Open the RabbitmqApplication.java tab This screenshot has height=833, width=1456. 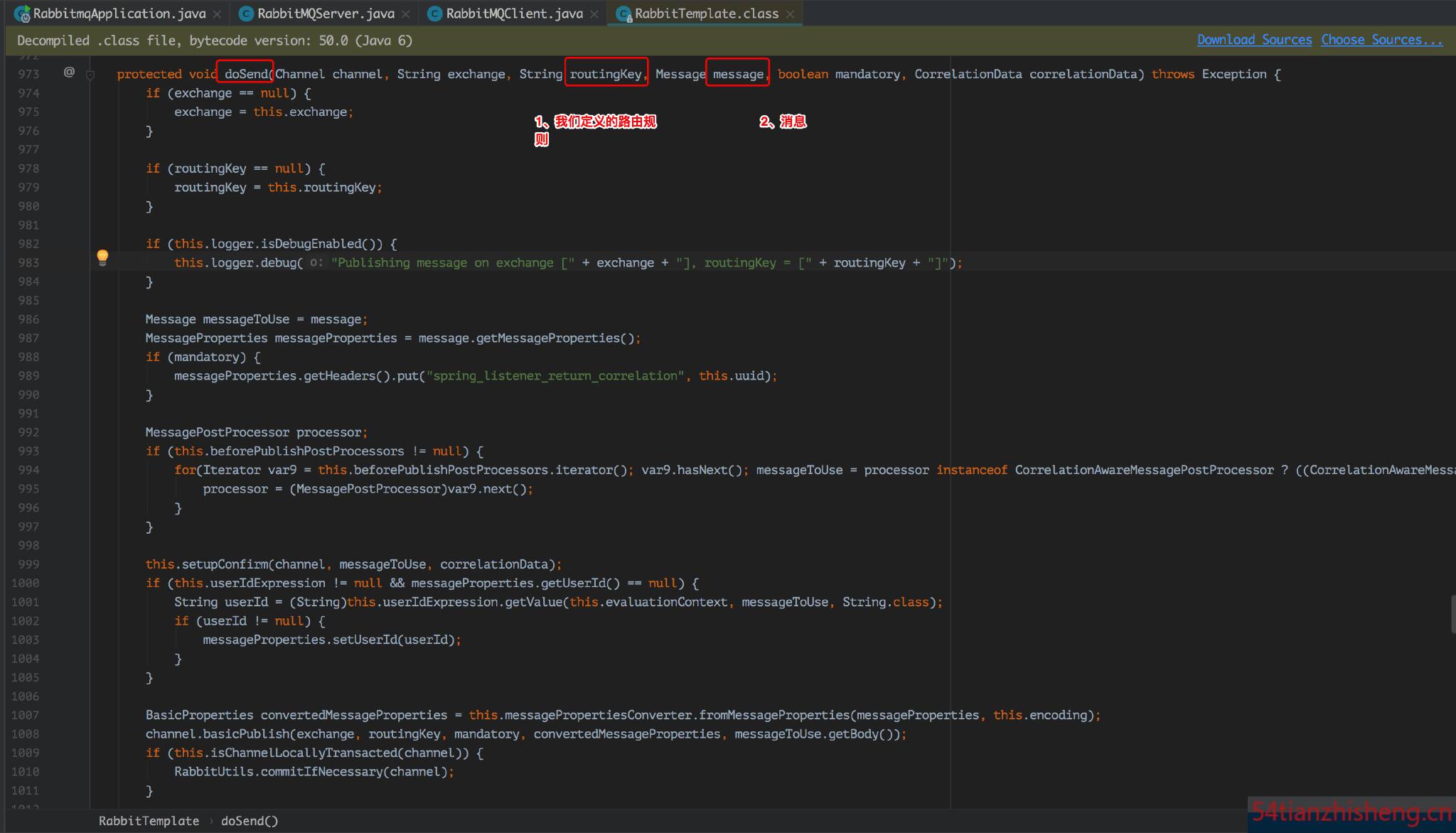click(x=119, y=14)
